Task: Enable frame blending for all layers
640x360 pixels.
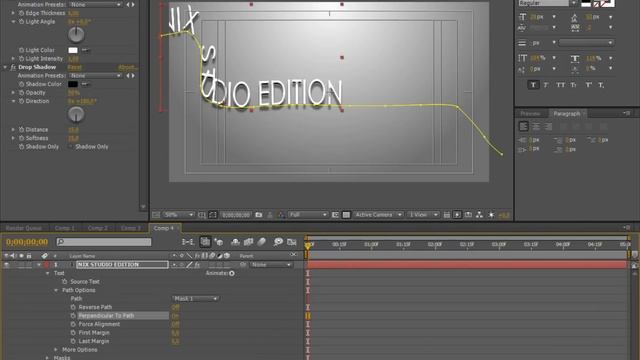Action: coord(249,242)
